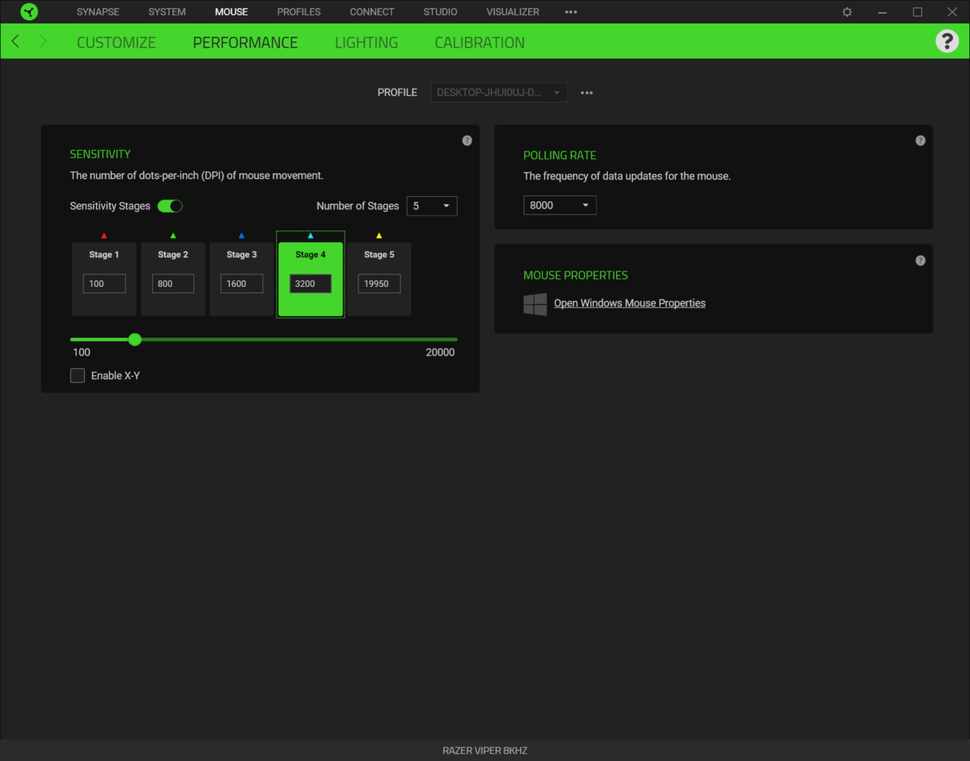Open the Profile selection dropdown

(x=498, y=92)
